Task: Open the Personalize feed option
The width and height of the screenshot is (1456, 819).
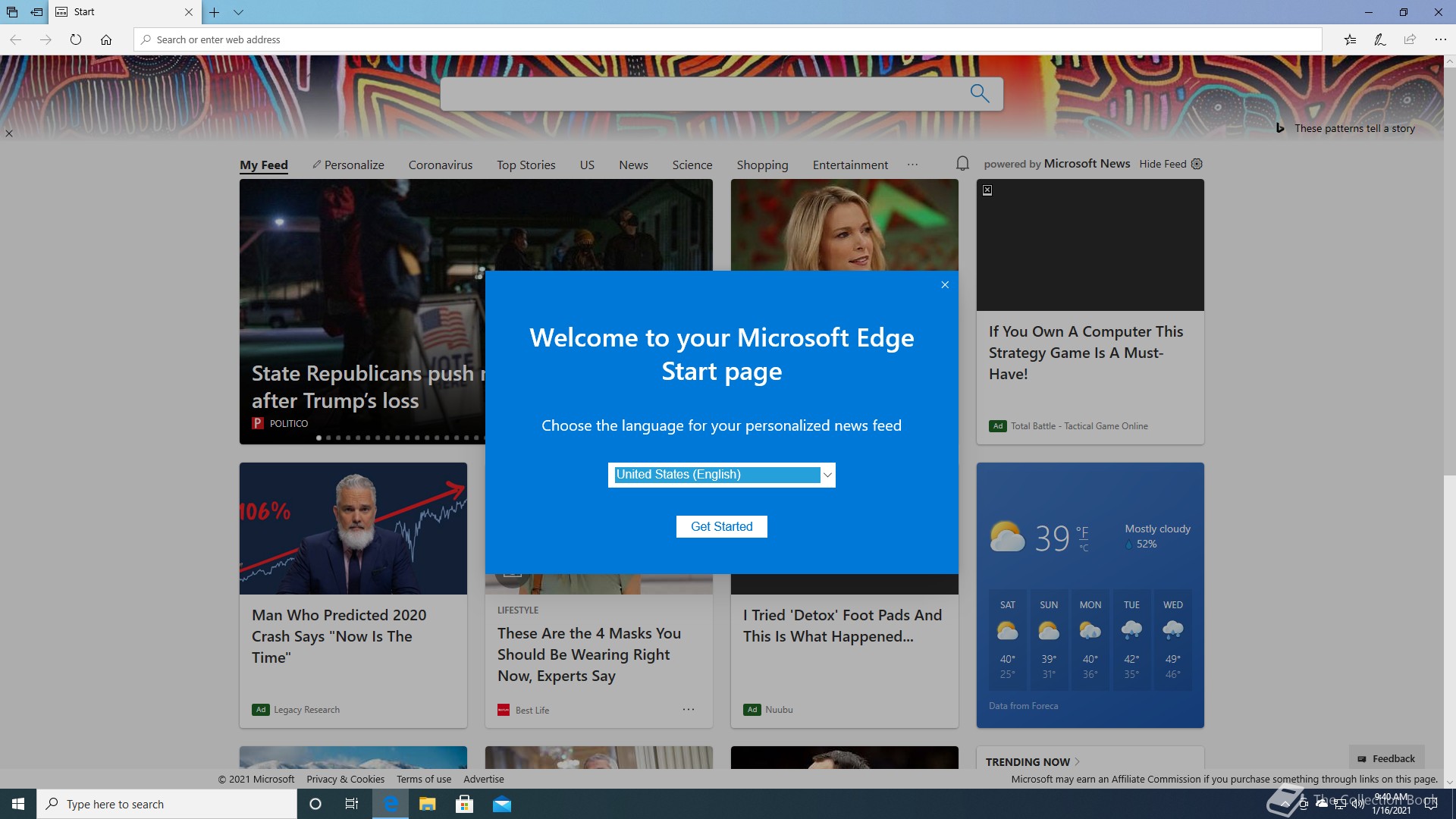Action: pyautogui.click(x=348, y=165)
